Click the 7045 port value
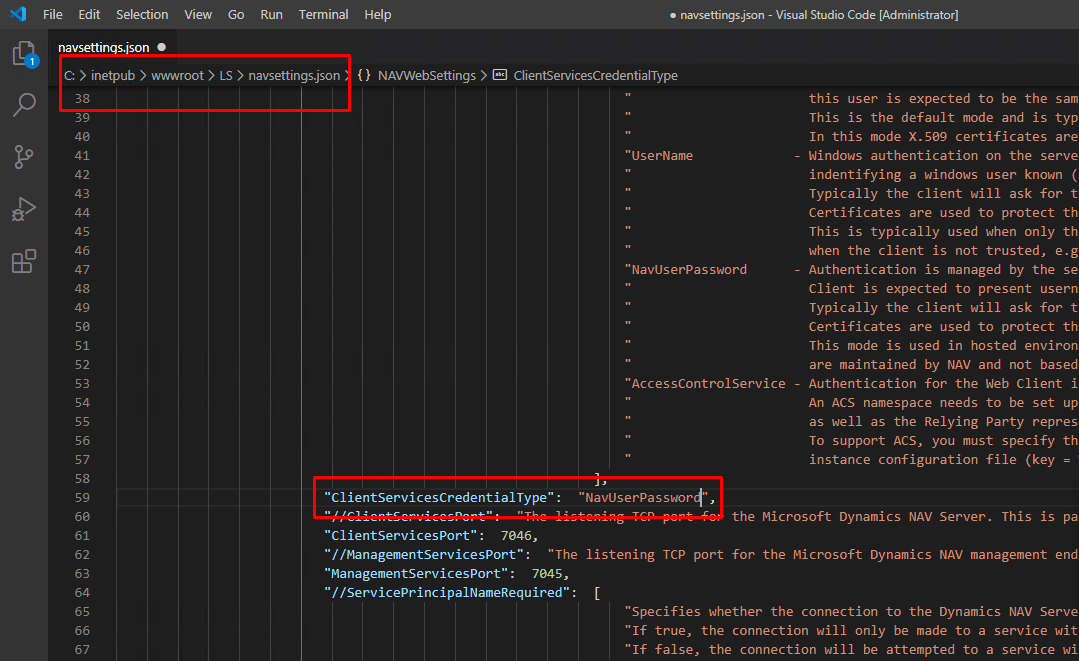 547,574
